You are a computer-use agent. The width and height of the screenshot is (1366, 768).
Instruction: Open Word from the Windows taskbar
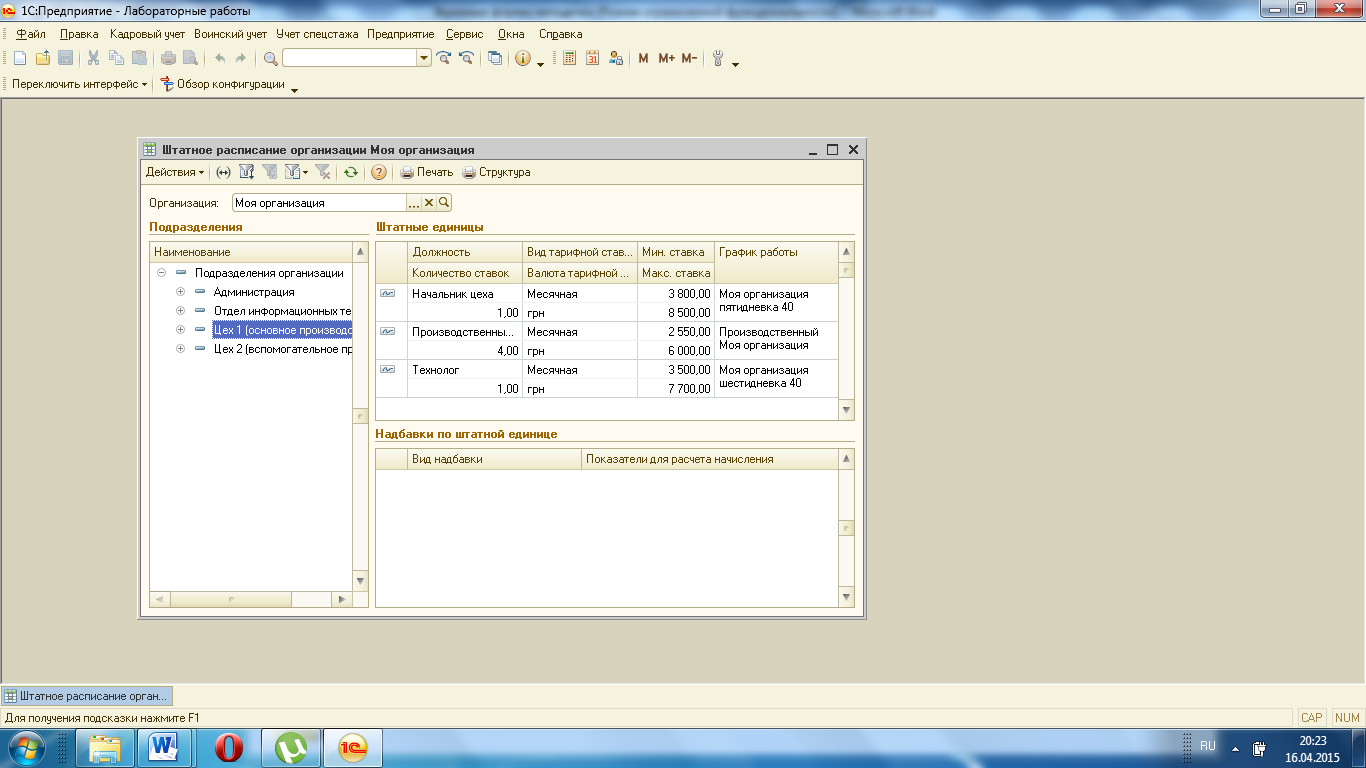point(162,748)
